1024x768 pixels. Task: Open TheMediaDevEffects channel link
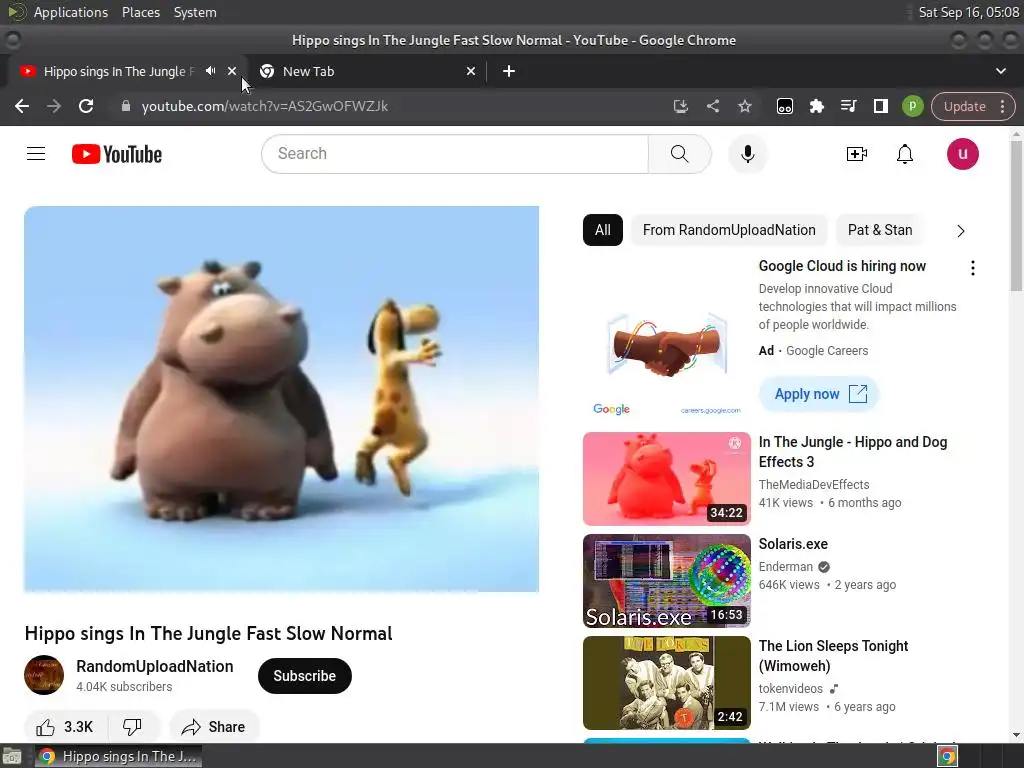pos(814,485)
